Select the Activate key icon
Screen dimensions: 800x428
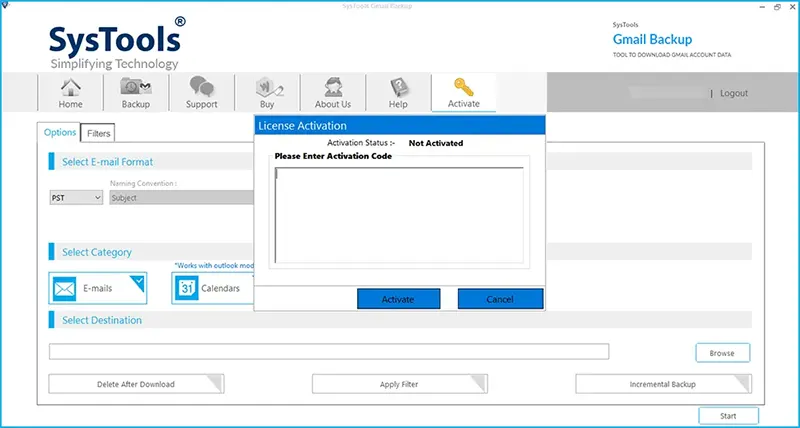tap(464, 93)
